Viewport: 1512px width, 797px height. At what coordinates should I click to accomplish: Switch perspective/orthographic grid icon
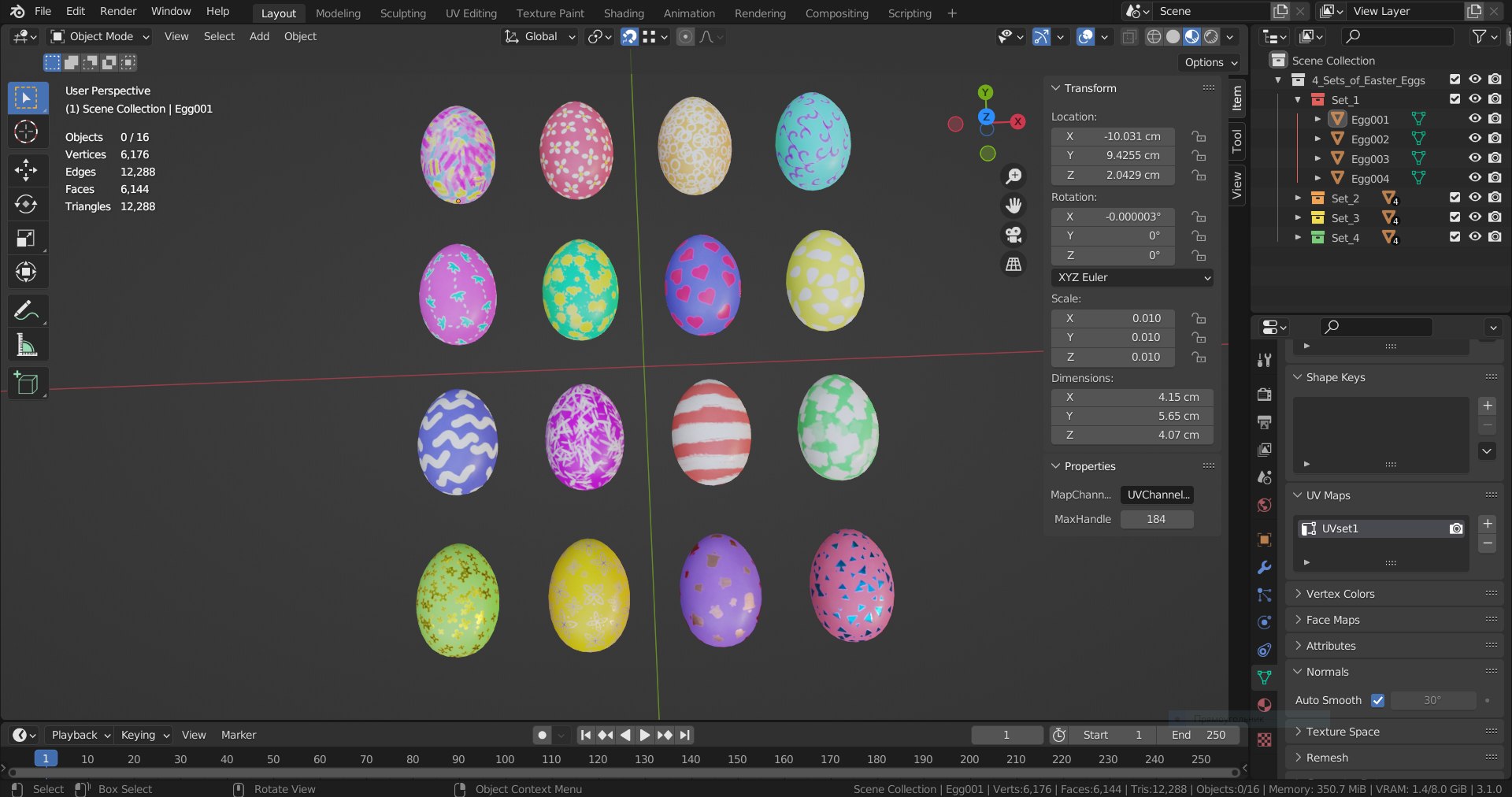1014,265
